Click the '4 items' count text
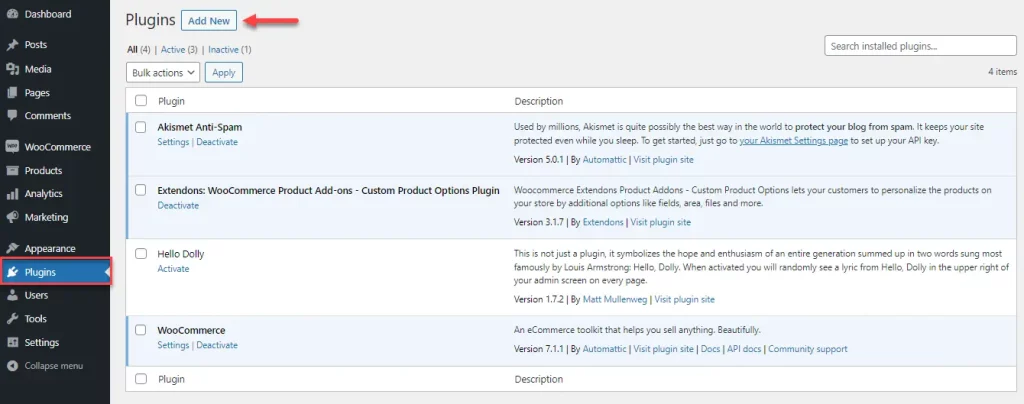Screen dimensions: 1024x404 click(x=1002, y=71)
